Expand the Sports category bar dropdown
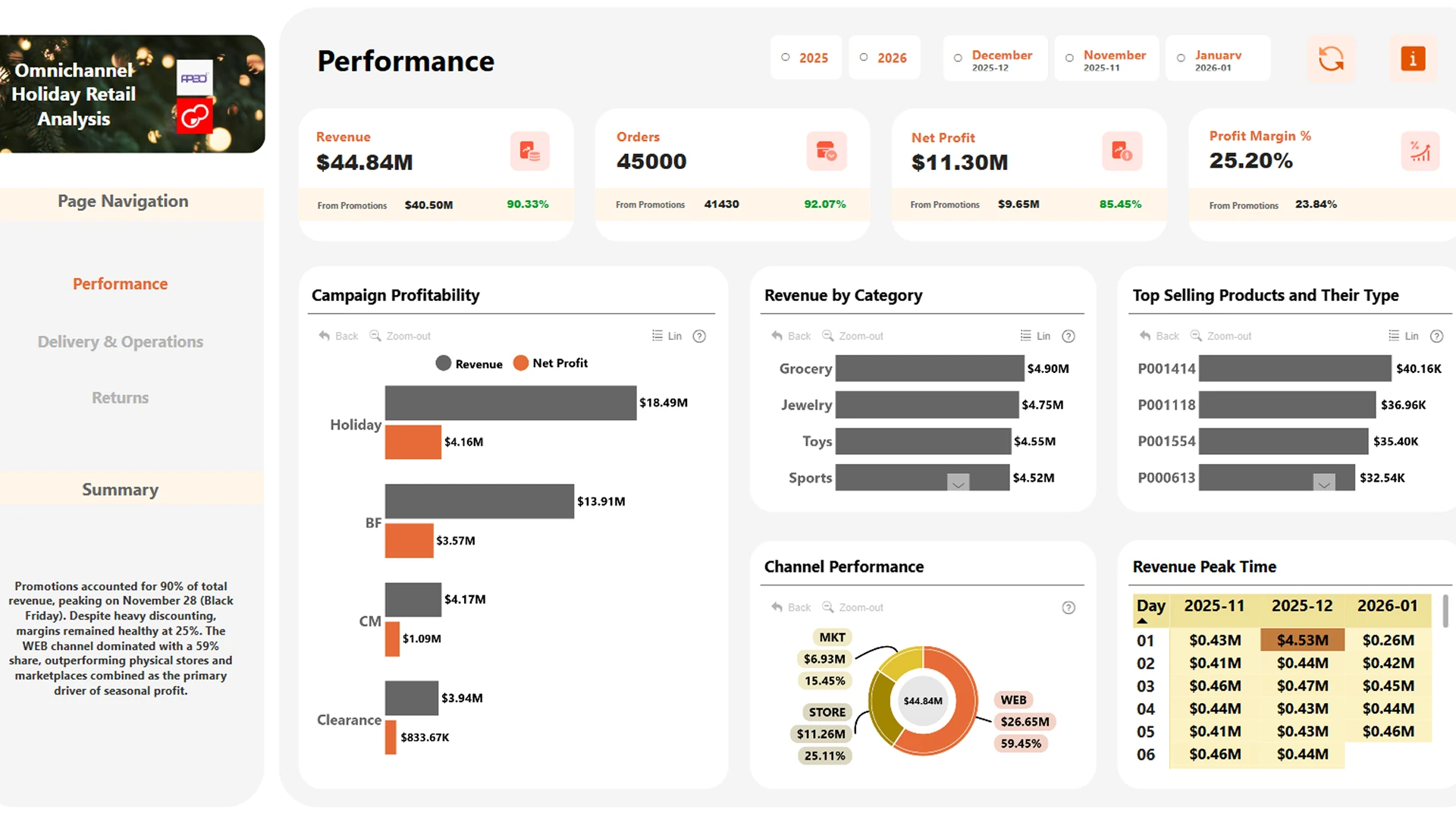 [x=957, y=483]
